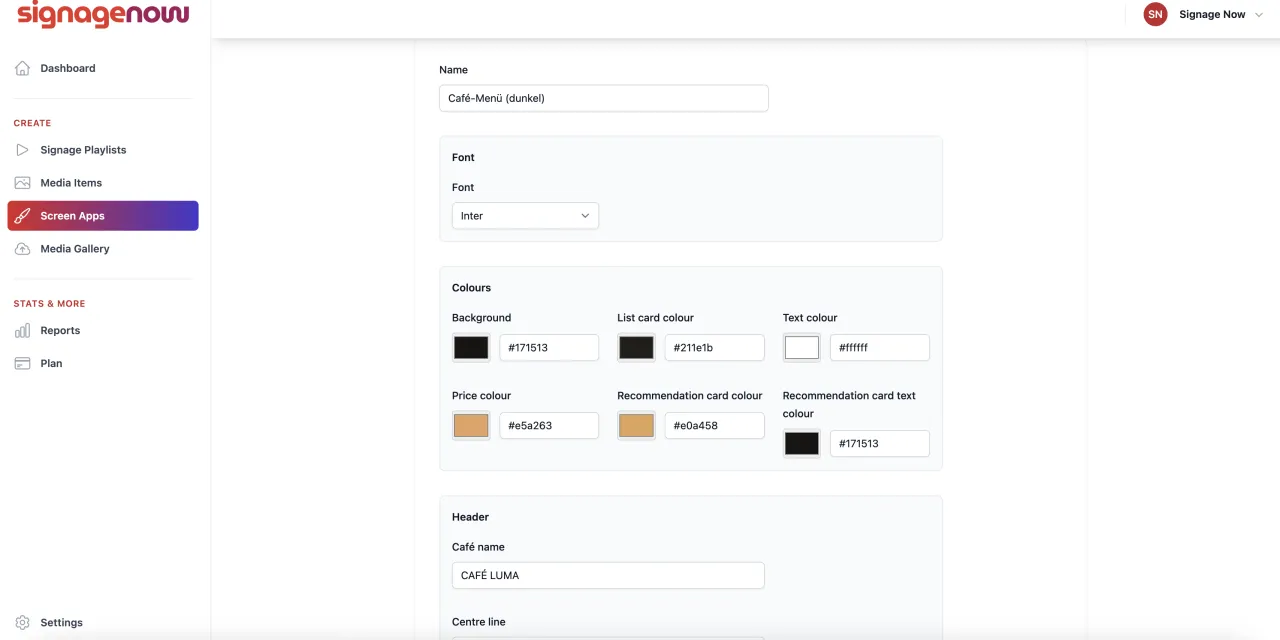This screenshot has height=640, width=1280.
Task: Click the Media Items image icon
Action: tap(22, 183)
